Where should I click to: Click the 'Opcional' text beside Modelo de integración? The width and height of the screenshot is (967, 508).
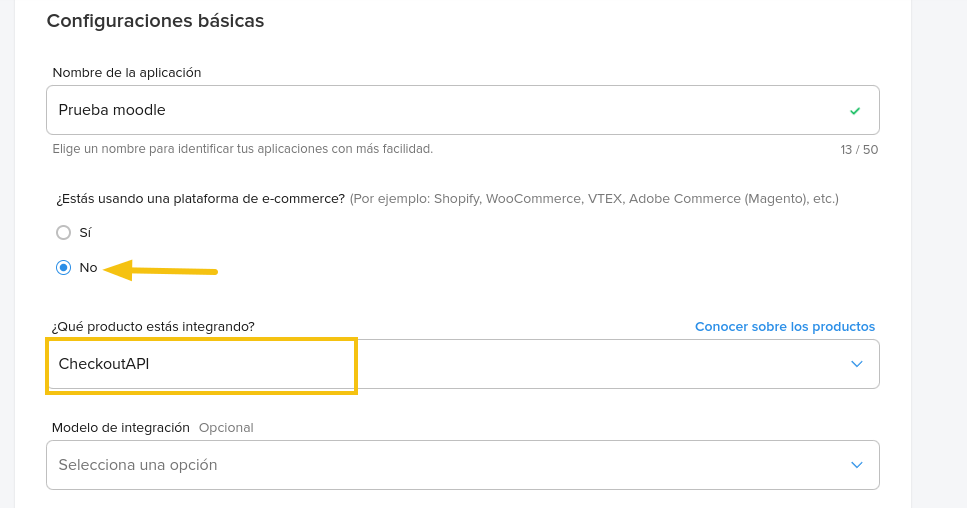pos(226,428)
